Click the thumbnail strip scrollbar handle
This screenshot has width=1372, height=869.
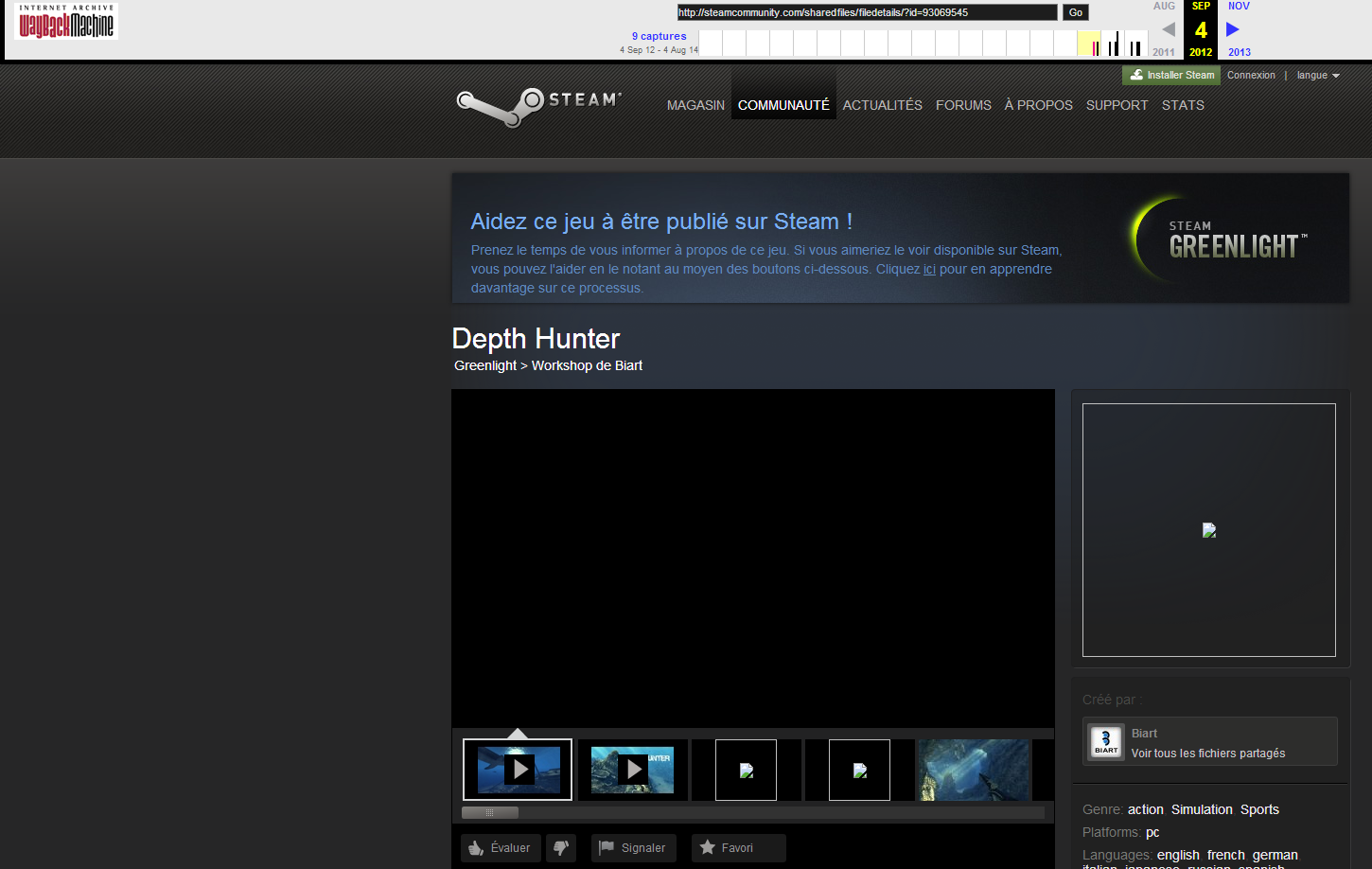490,812
